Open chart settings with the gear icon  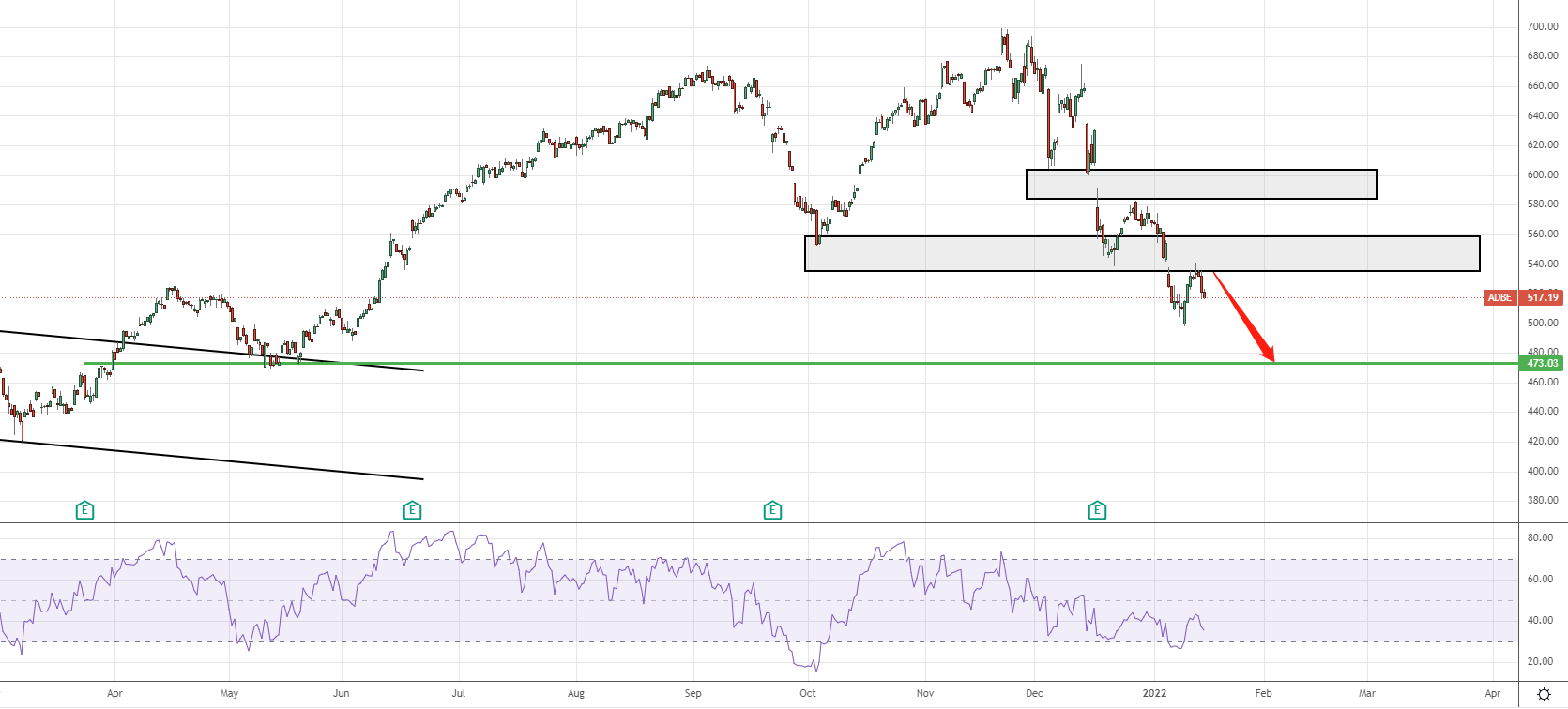coord(1544,695)
